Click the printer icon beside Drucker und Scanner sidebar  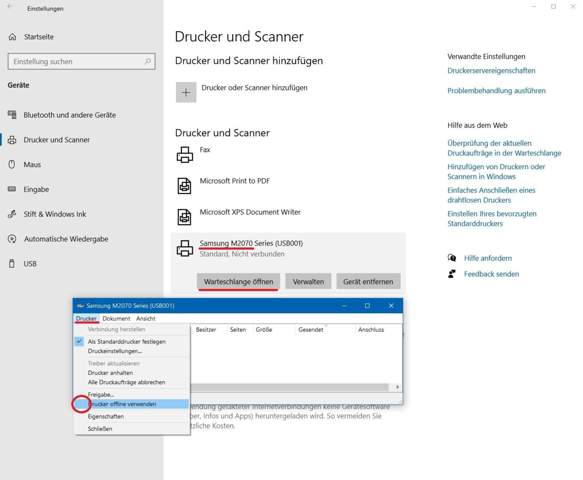tap(12, 140)
